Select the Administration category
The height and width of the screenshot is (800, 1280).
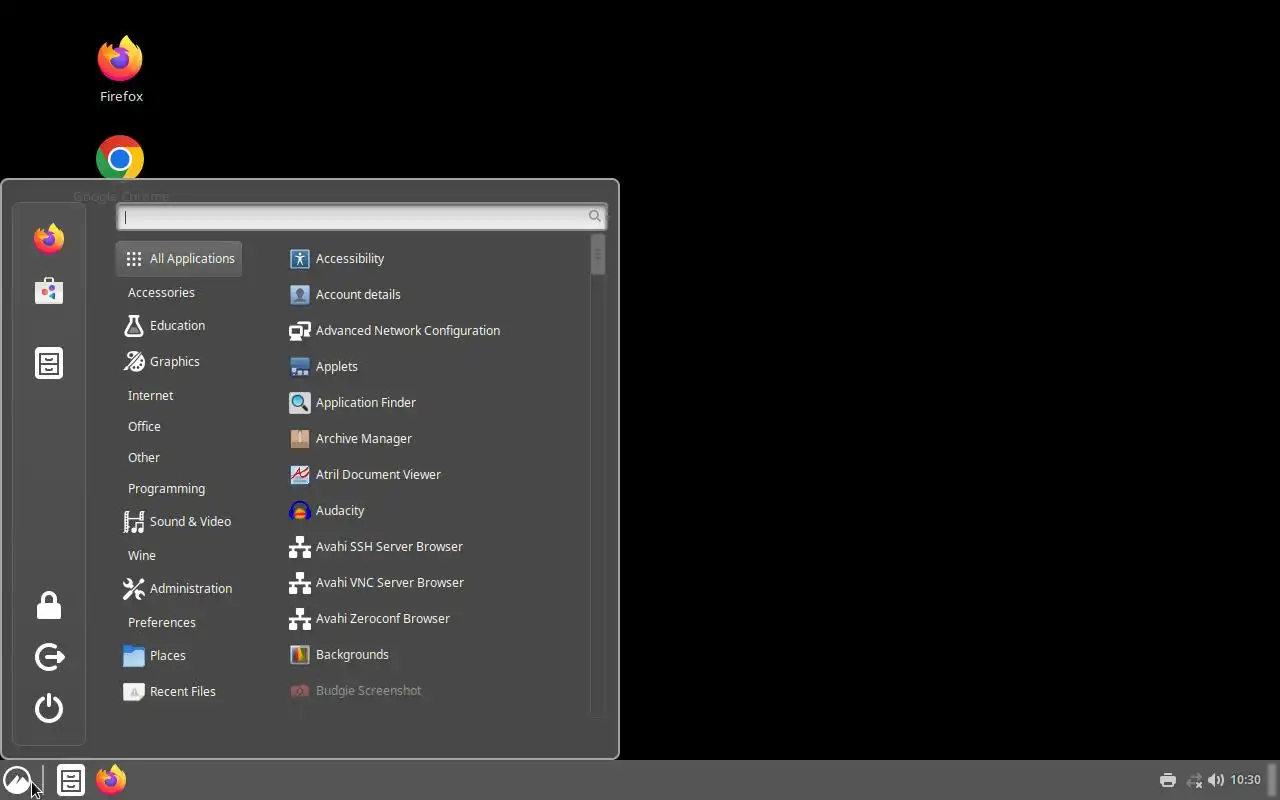[179, 588]
